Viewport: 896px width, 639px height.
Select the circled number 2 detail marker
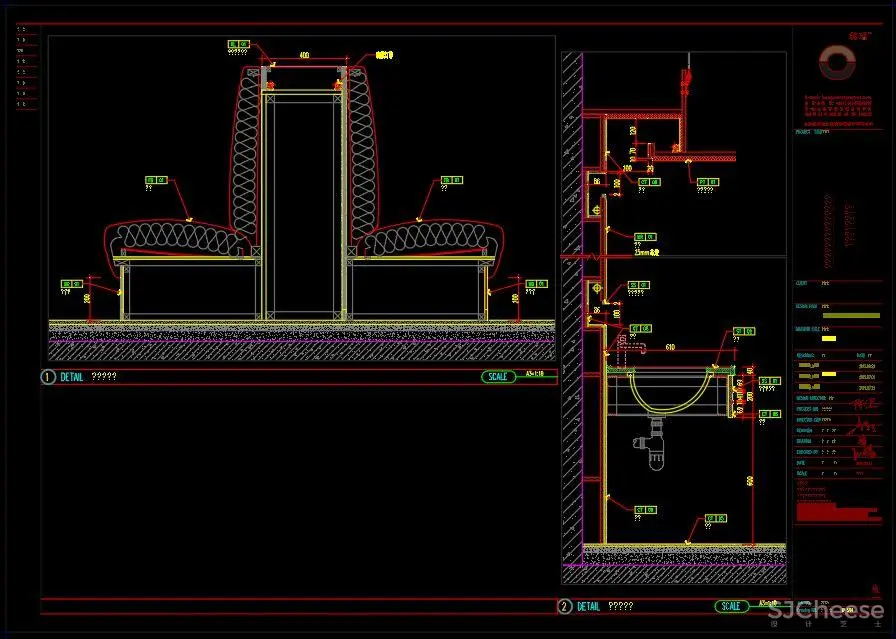[x=564, y=606]
